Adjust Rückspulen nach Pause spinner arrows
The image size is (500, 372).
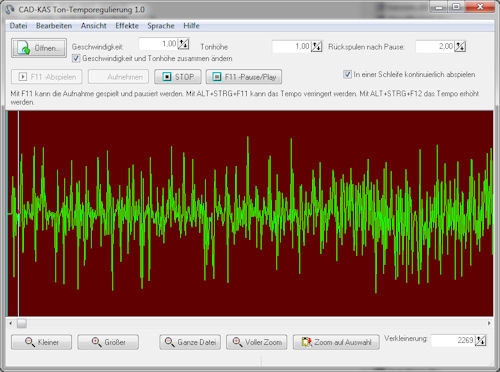[460, 47]
